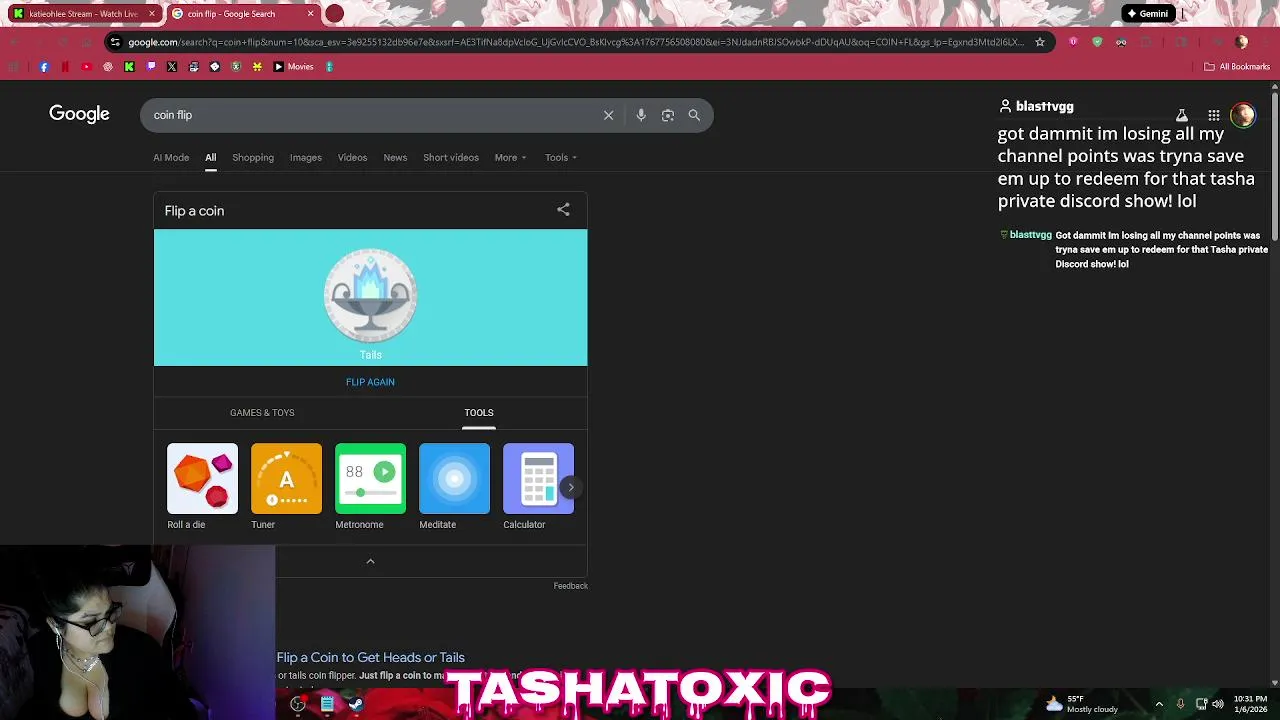
Task: Open Google Search Labs flask icon
Action: (x=1181, y=115)
